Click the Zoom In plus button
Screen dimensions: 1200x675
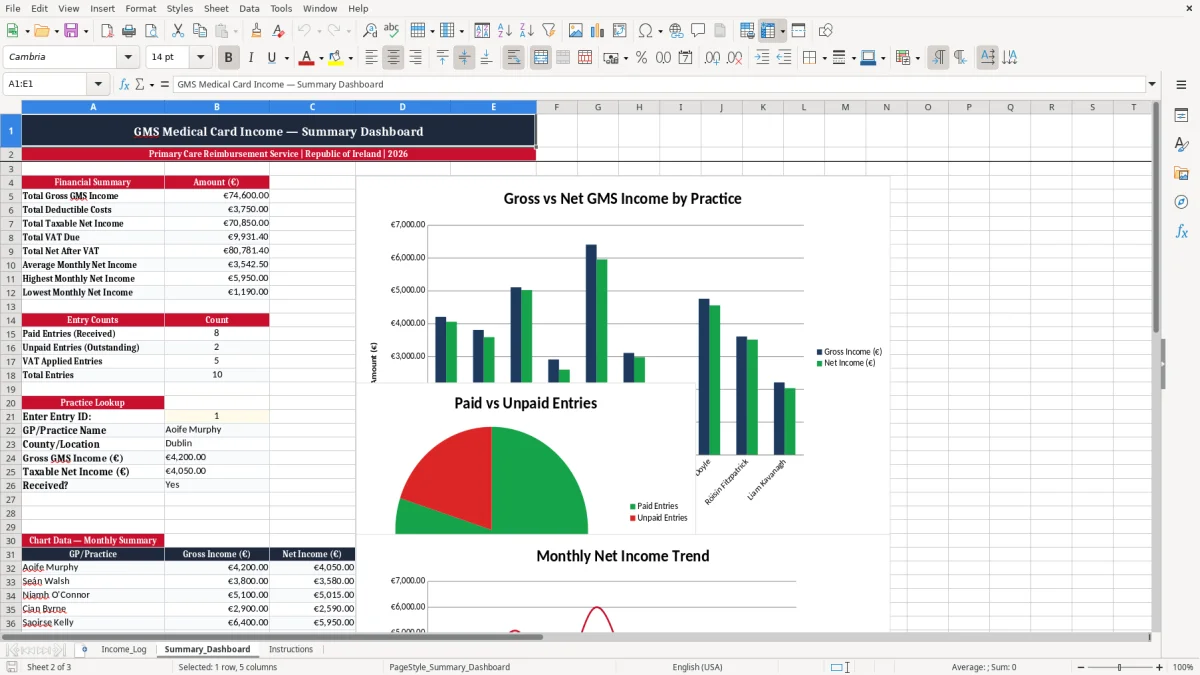coord(1160,667)
